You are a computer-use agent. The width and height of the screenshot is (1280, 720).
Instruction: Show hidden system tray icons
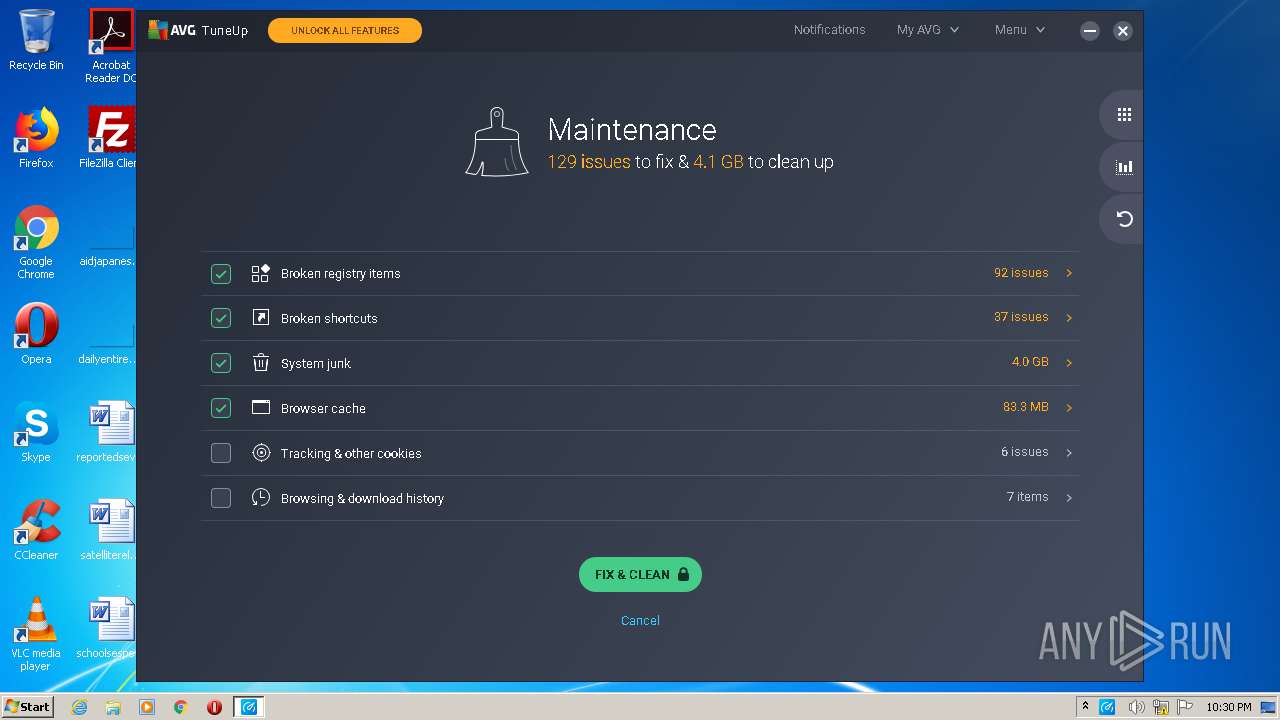[x=1085, y=707]
